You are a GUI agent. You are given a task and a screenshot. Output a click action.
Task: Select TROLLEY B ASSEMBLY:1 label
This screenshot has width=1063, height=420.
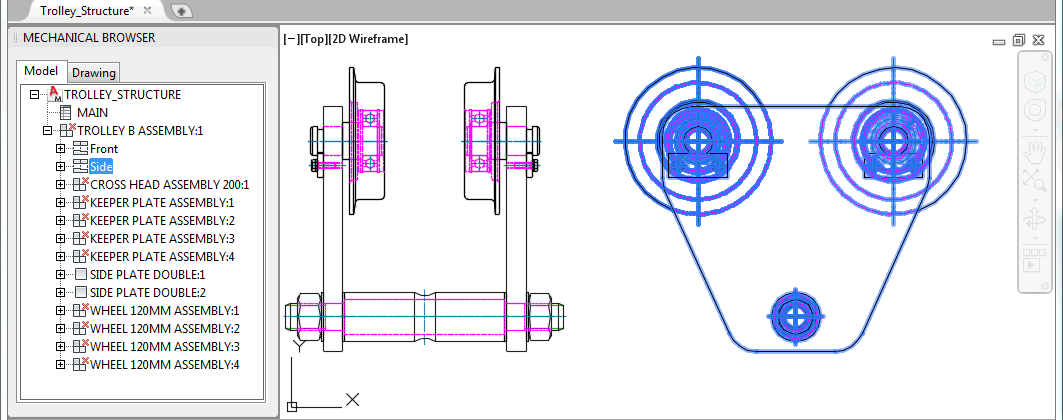tap(140, 131)
